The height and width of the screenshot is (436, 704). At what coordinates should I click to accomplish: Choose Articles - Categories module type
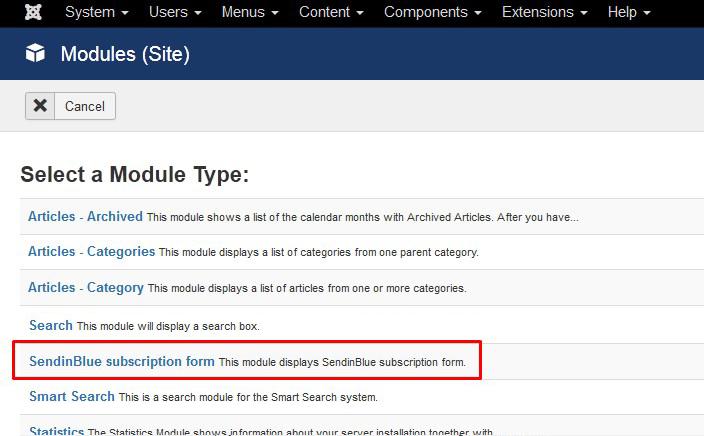click(x=91, y=252)
